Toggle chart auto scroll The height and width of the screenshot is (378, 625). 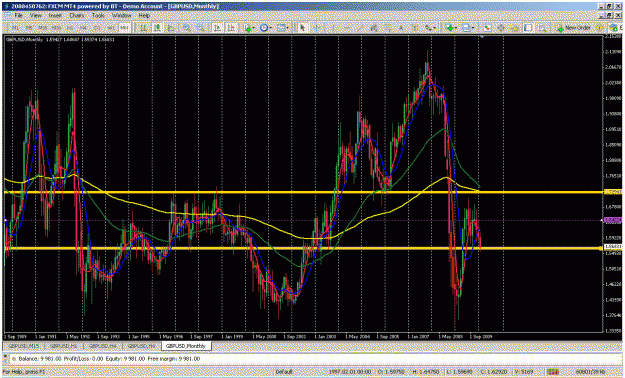pyautogui.click(x=218, y=28)
